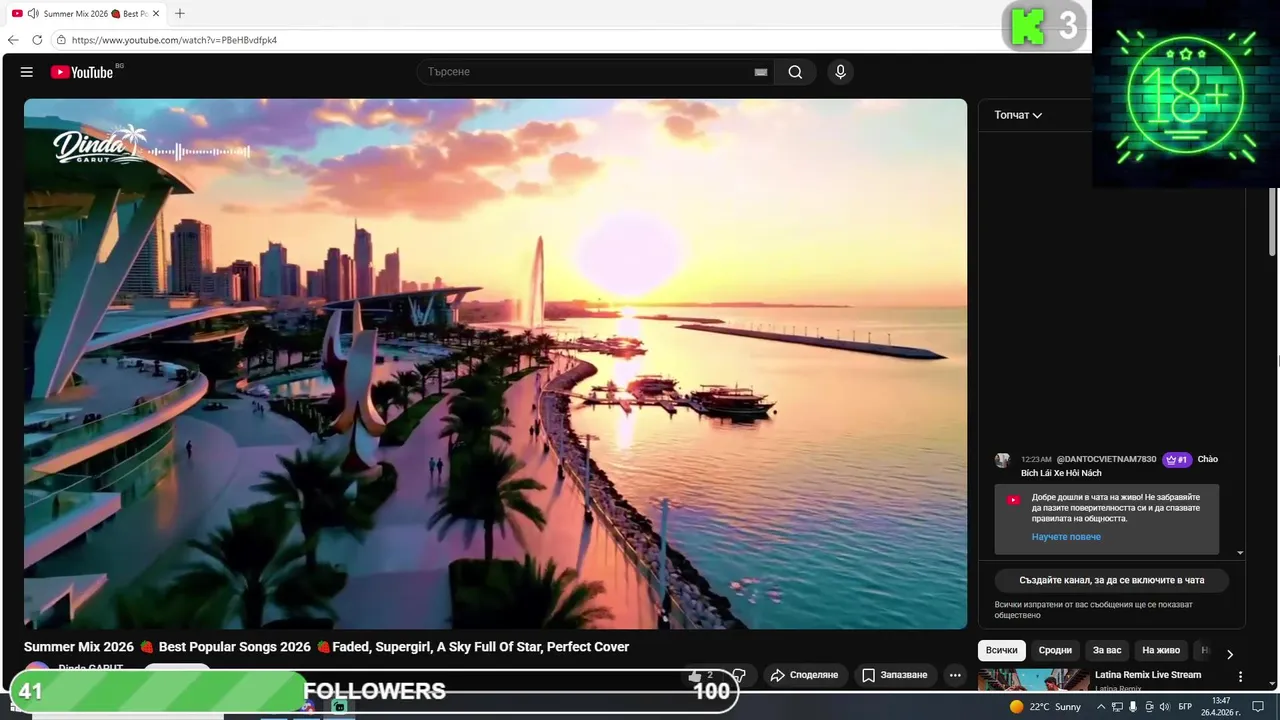Close the Summer Mix 2026 tab
The height and width of the screenshot is (720, 1280).
coord(156,14)
